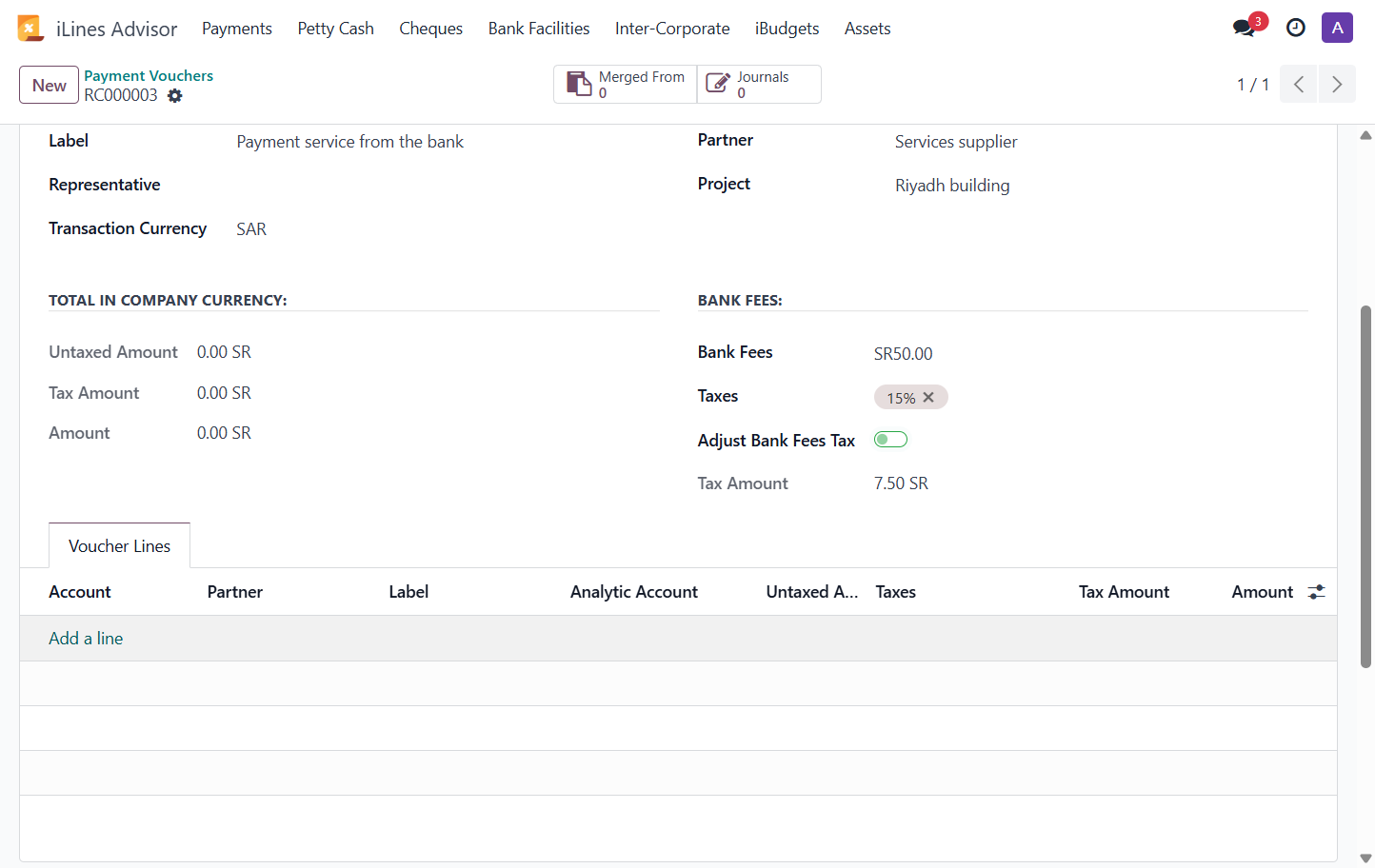Click the iLines Advisor app logo
The height and width of the screenshot is (868, 1375).
[30, 29]
